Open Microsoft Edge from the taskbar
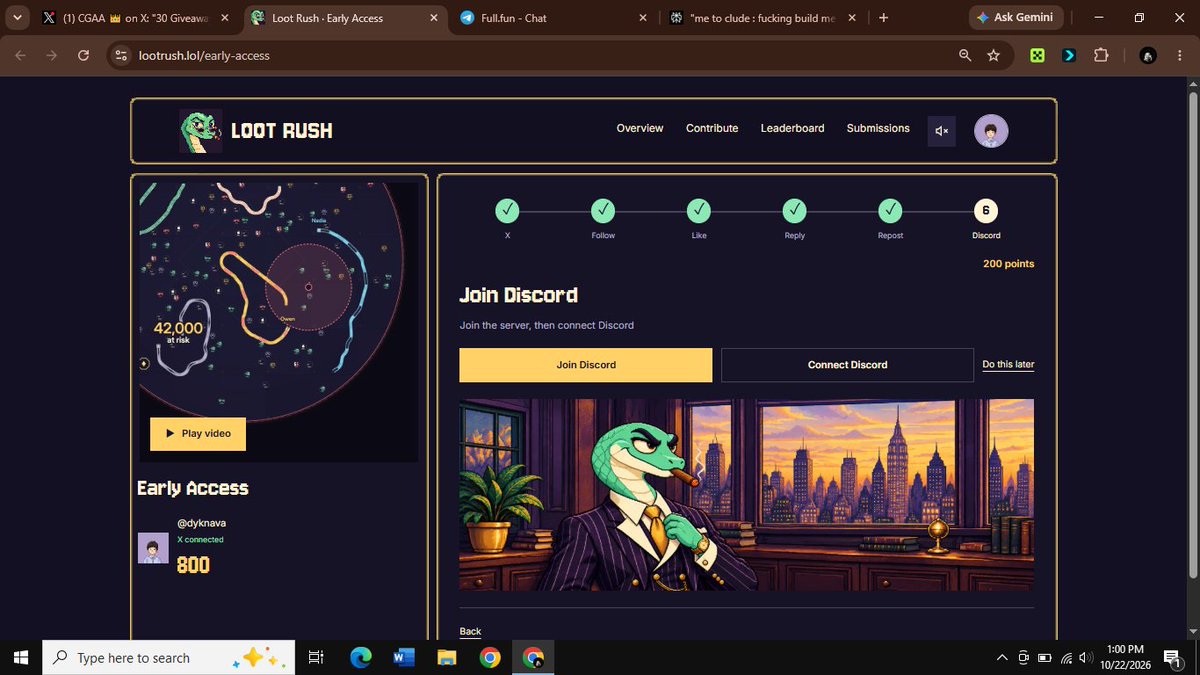 361,658
